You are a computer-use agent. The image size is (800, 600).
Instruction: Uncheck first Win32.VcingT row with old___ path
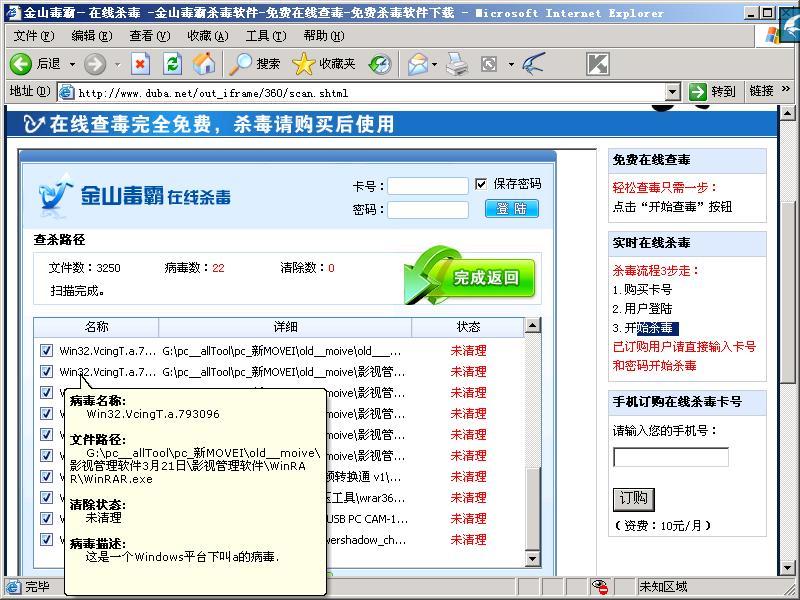pos(46,351)
